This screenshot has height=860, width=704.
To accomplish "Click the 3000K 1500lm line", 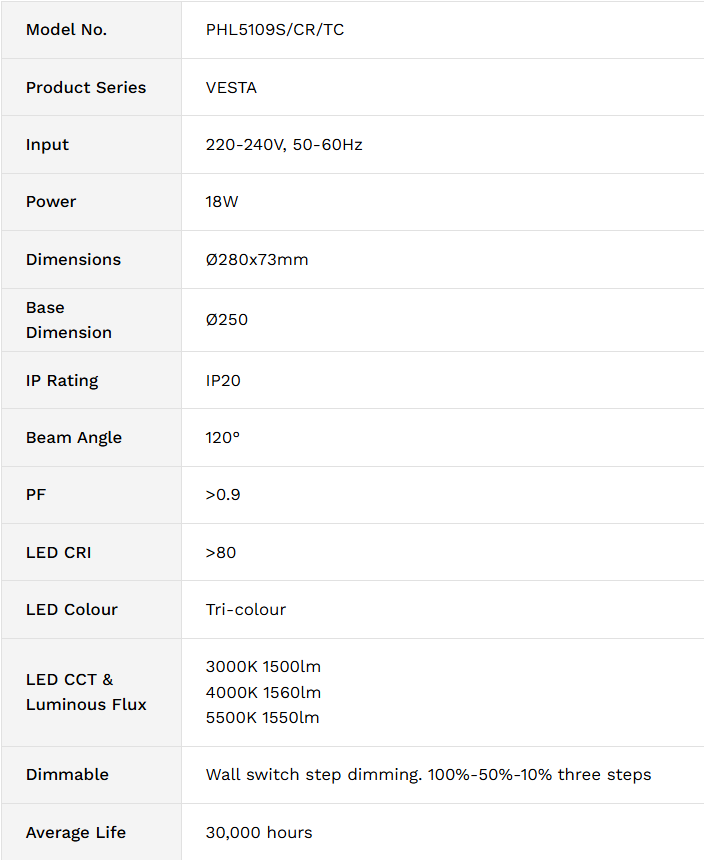I will coord(263,666).
